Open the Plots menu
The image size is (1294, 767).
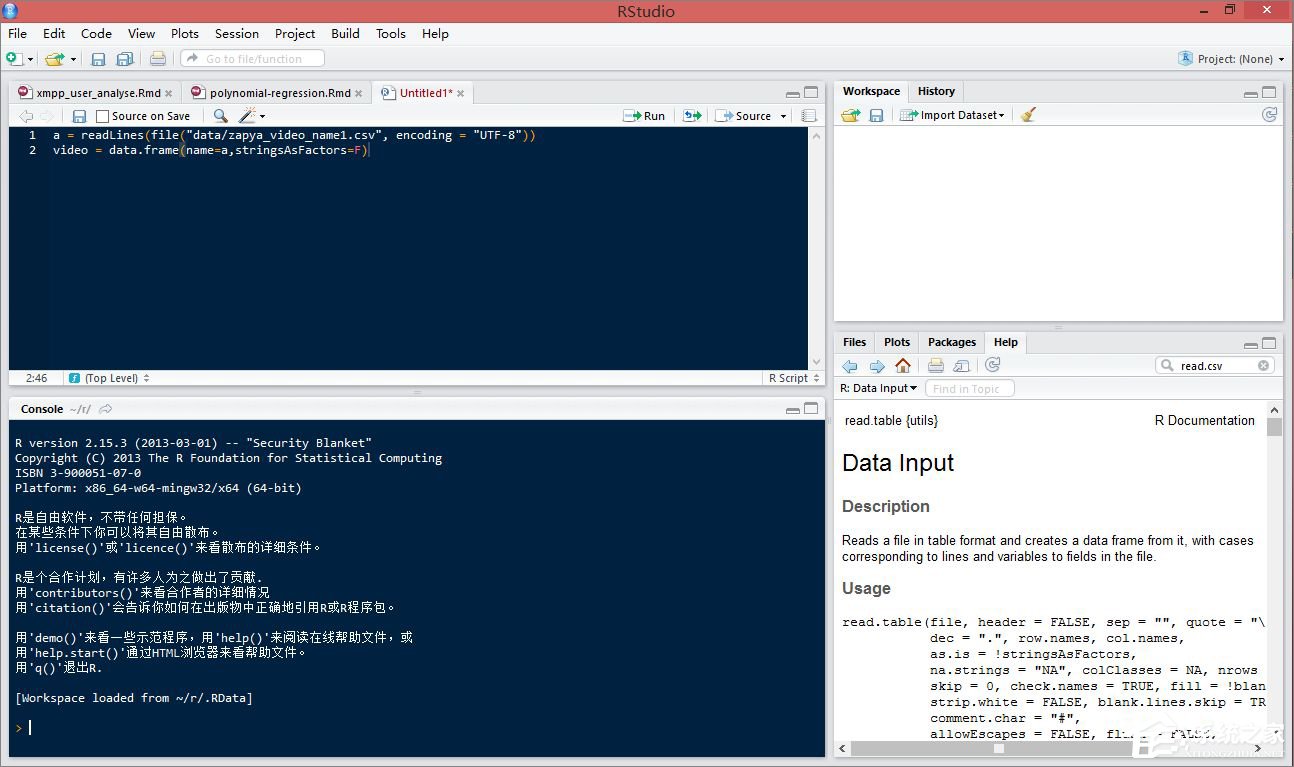[185, 33]
